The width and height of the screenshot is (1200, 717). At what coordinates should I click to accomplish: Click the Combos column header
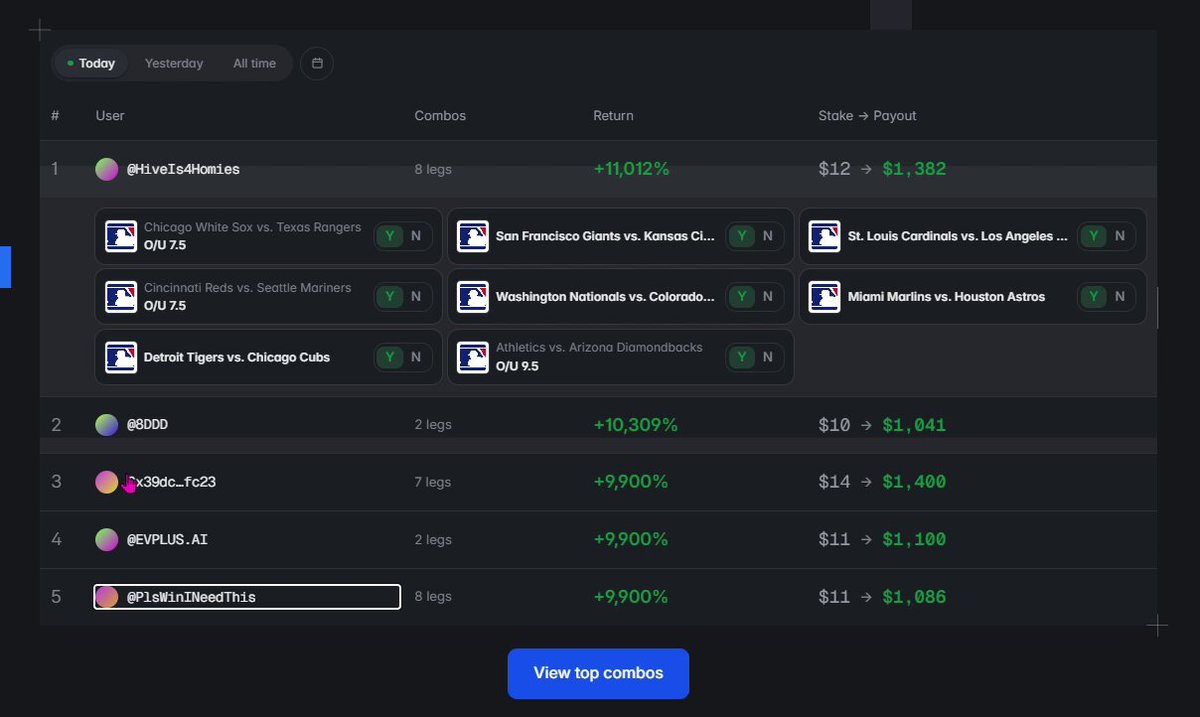440,116
